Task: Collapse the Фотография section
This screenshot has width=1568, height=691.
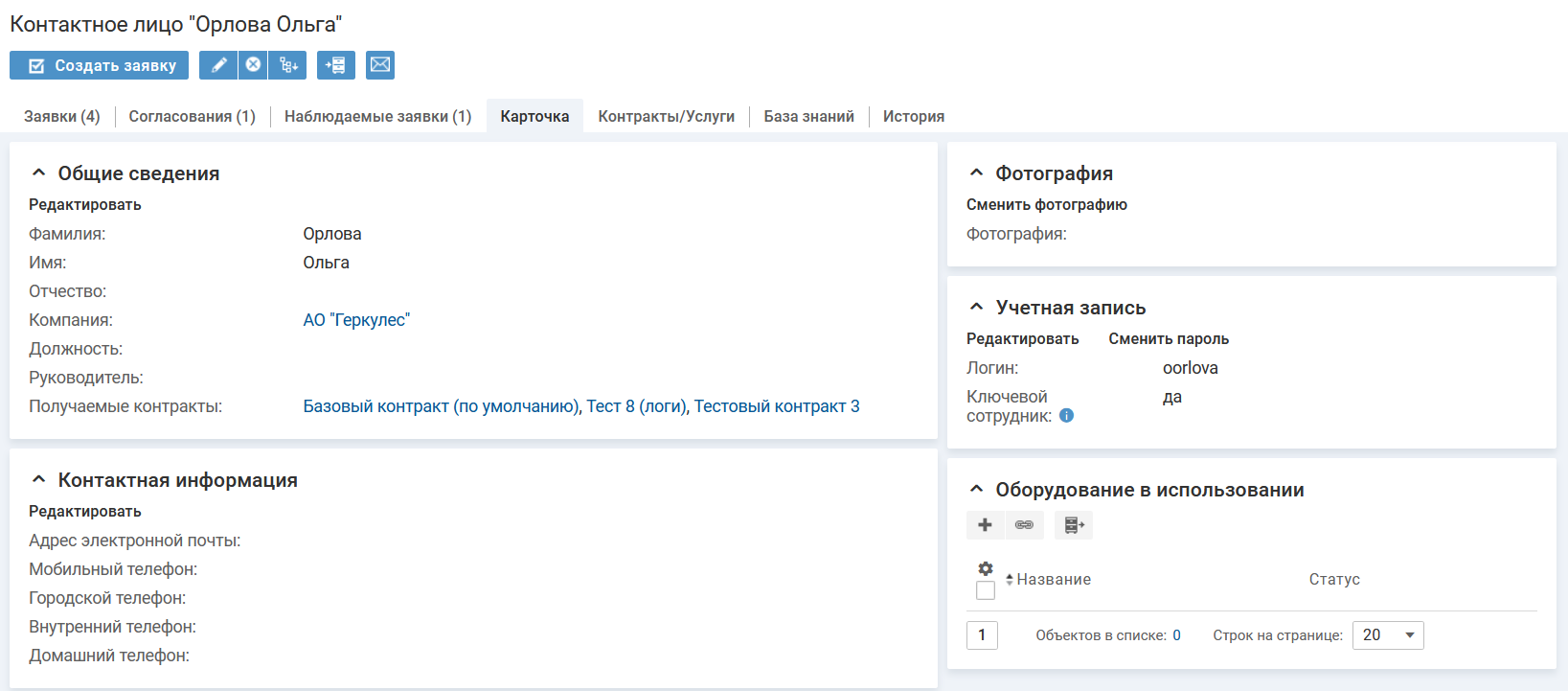Action: point(976,173)
